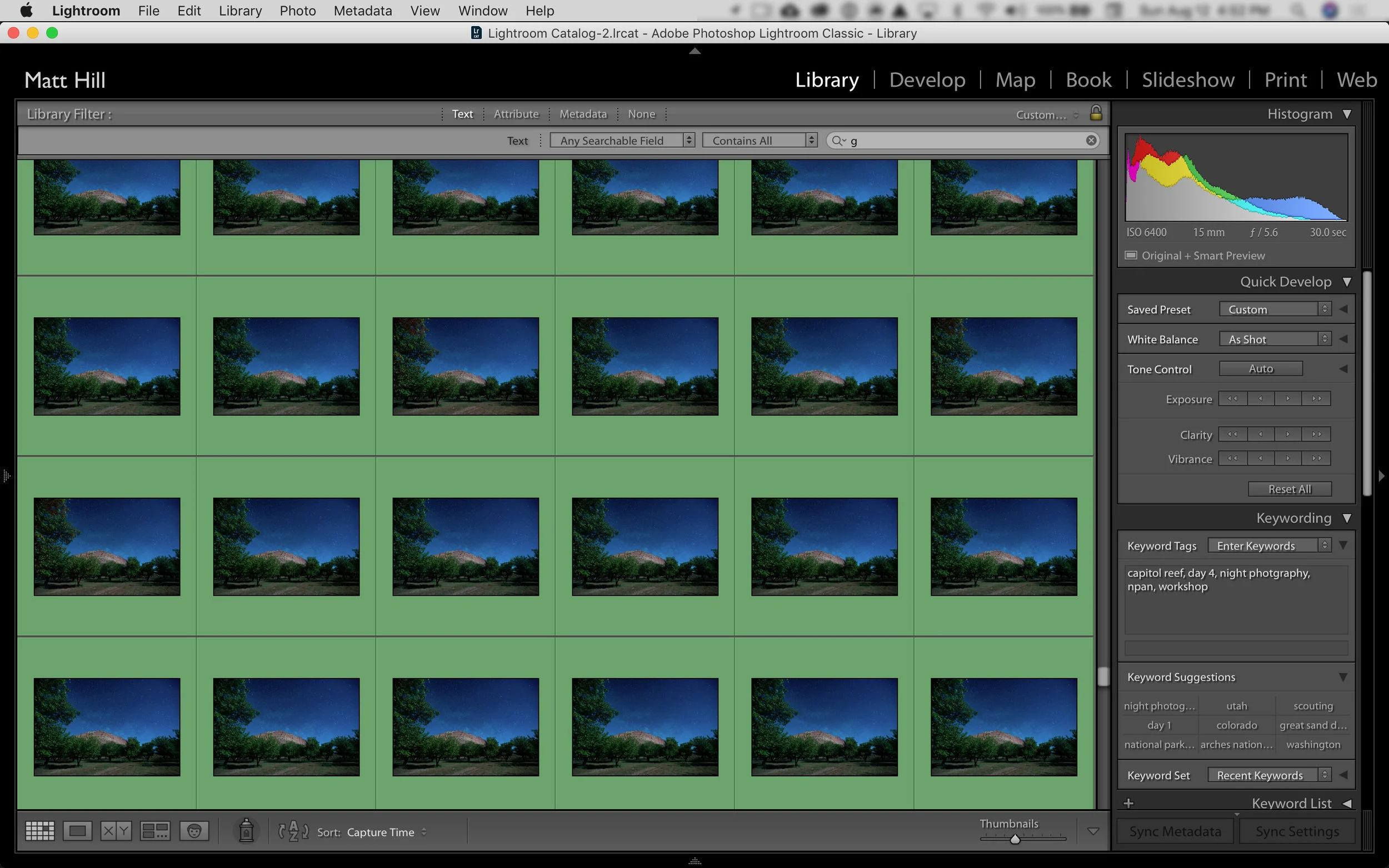Enable the Attribute filter
The image size is (1389, 868).
[x=516, y=114]
